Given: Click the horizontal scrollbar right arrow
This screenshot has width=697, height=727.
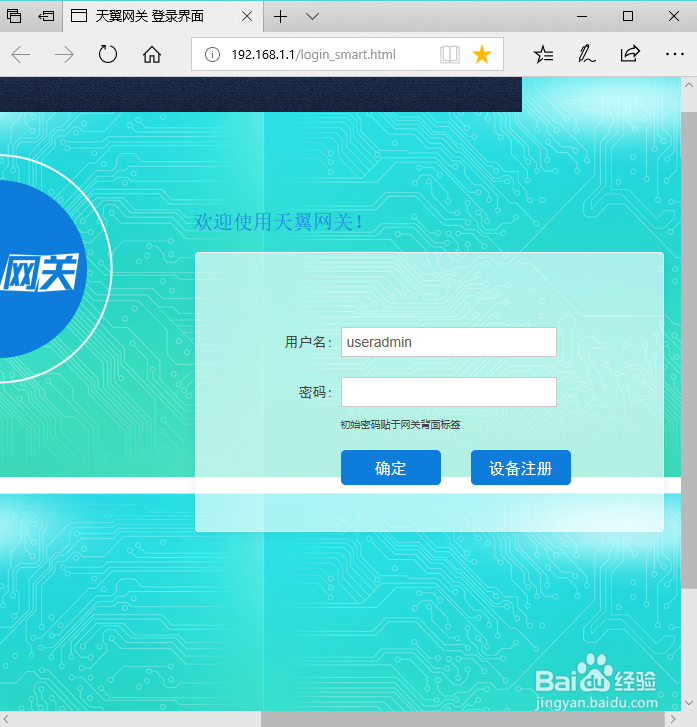Looking at the screenshot, I should [673, 719].
